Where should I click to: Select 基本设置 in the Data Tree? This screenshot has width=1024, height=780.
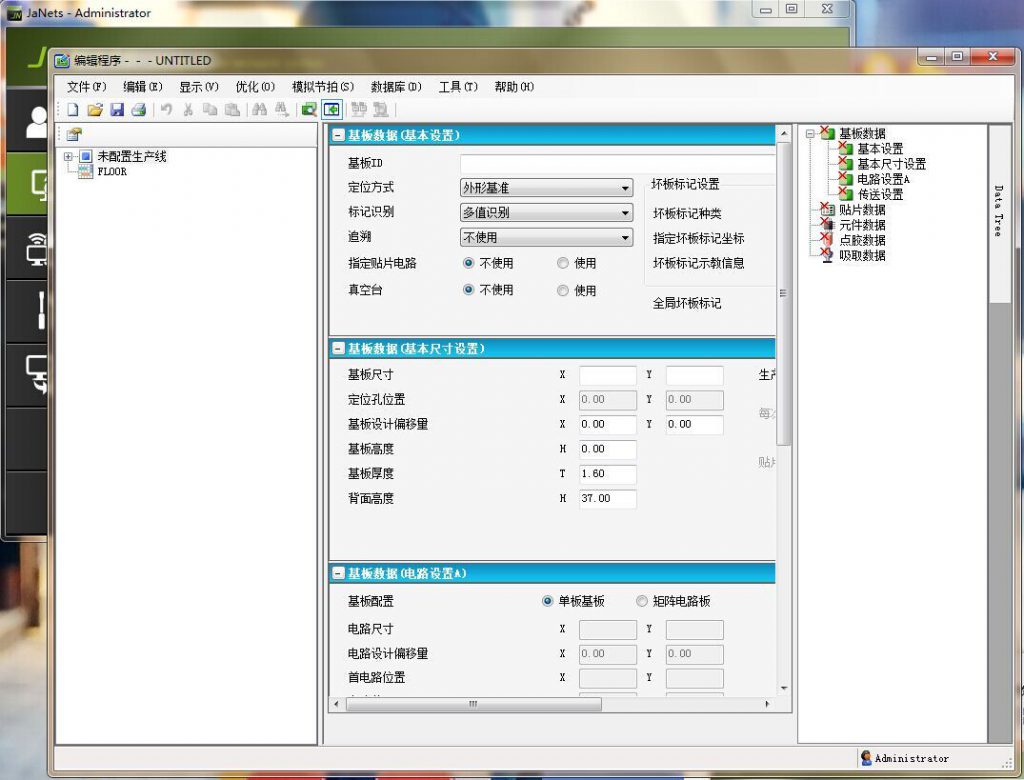click(880, 149)
